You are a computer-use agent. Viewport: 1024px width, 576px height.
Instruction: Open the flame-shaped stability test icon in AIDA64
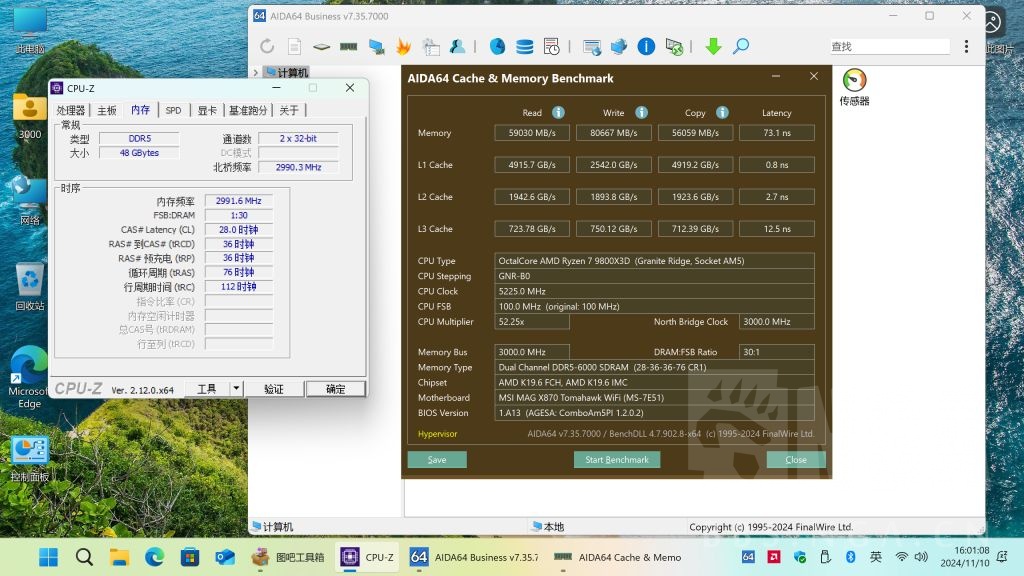[403, 46]
